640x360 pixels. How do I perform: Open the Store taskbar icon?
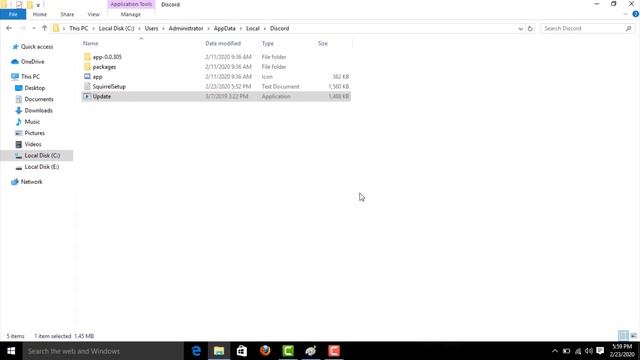pos(242,351)
